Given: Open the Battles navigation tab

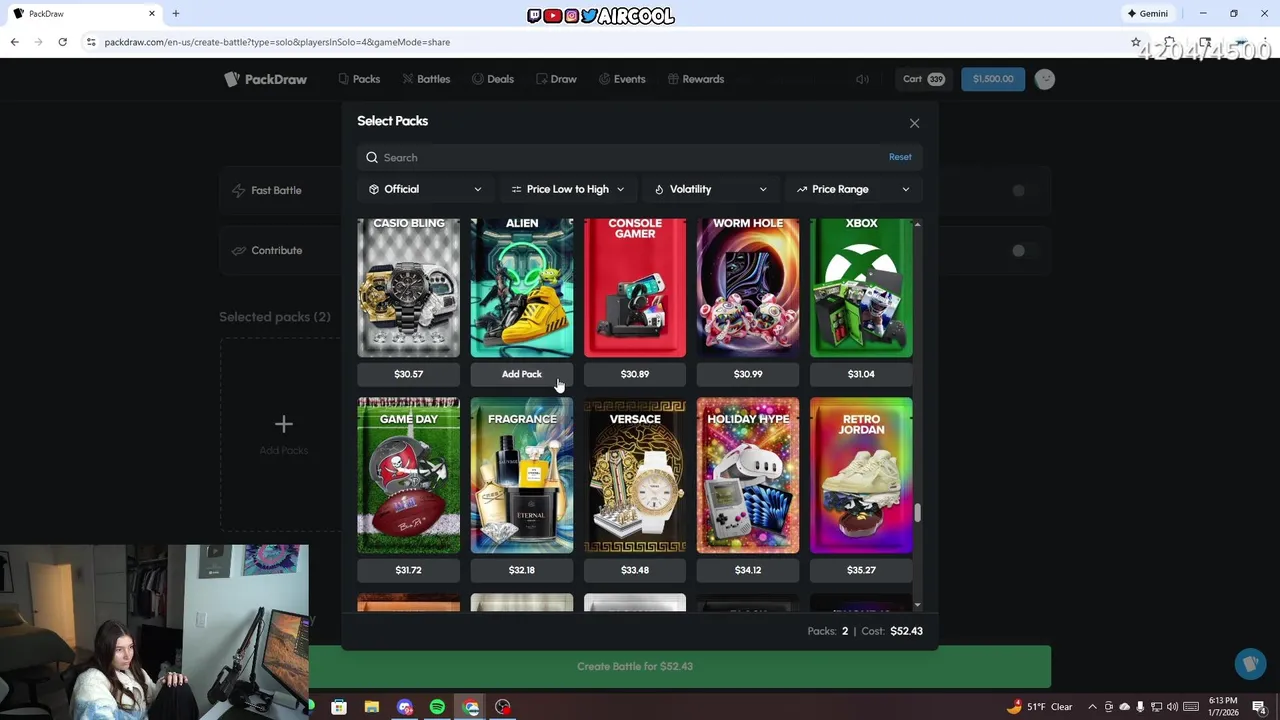Looking at the screenshot, I should (426, 79).
